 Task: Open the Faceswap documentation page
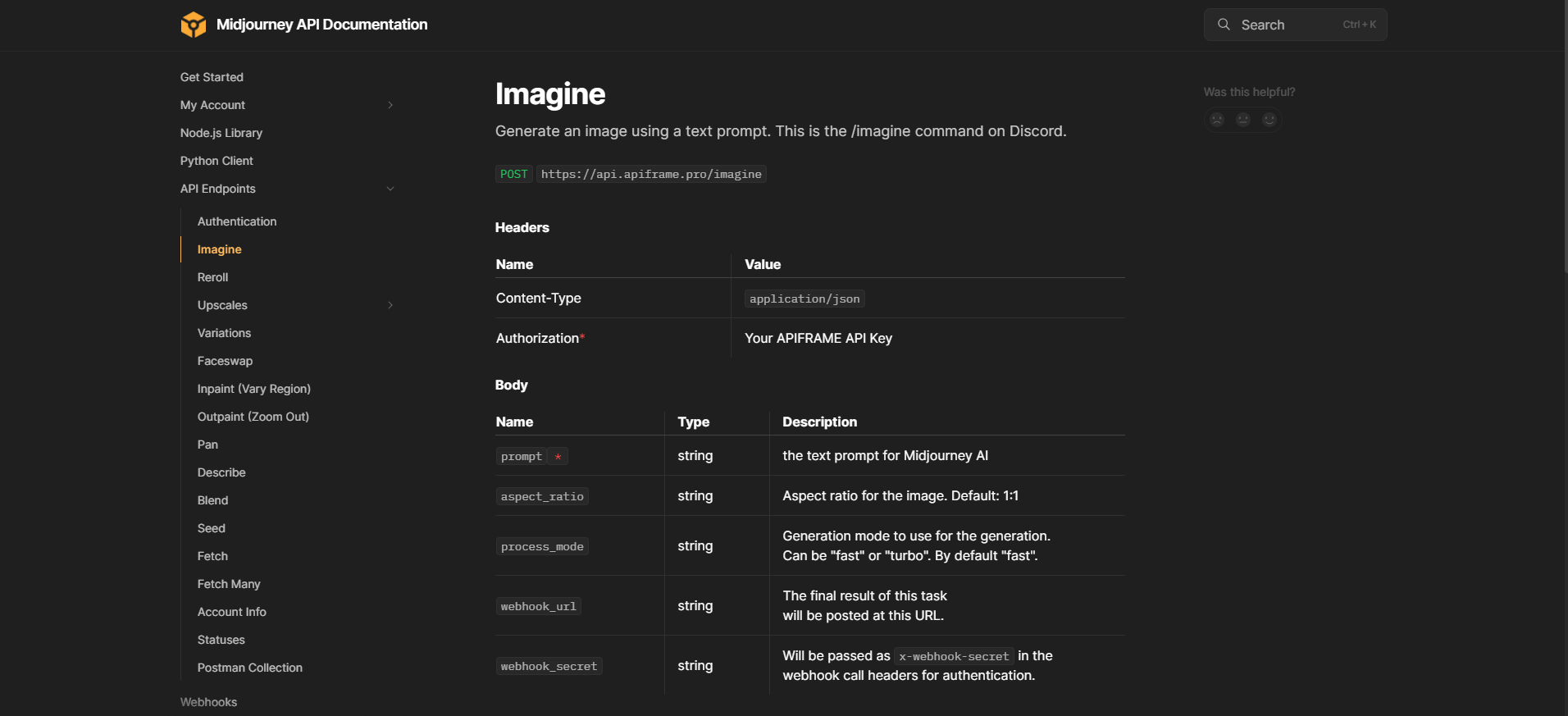pos(225,361)
